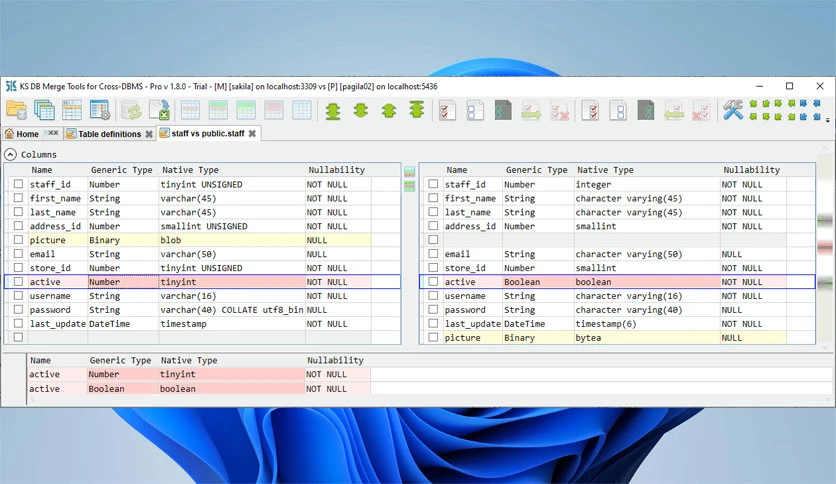This screenshot has width=836, height=484.
Task: Click the orange-banded data grid toolbar icon
Action: 72,110
